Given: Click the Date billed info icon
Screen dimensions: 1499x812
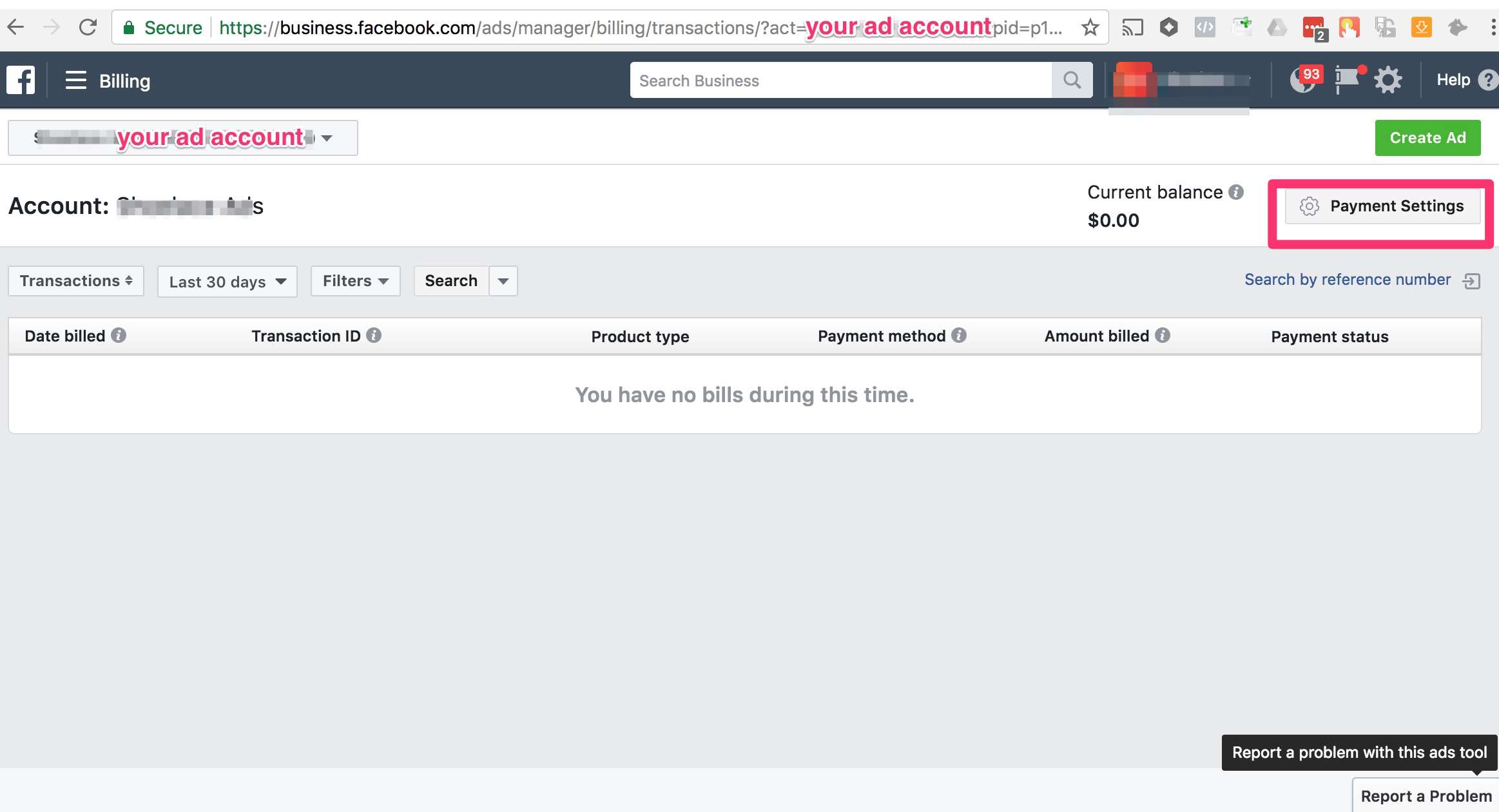Looking at the screenshot, I should click(119, 335).
